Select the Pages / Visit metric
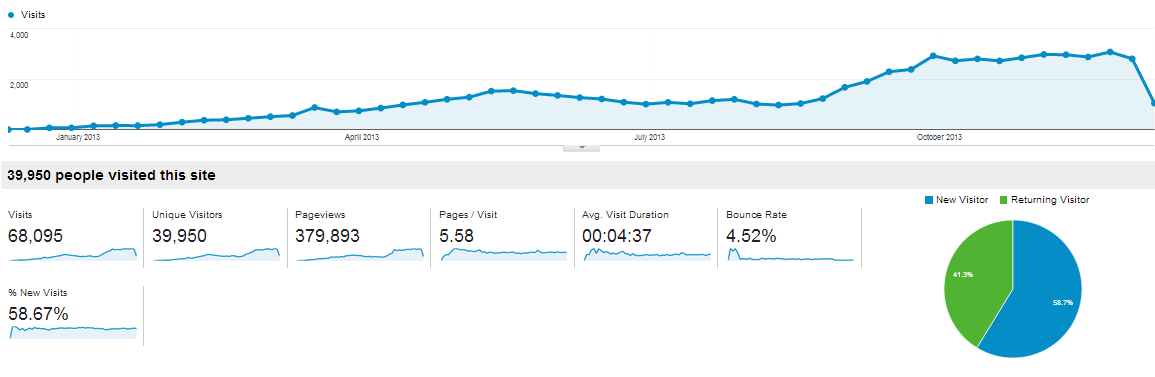 tap(502, 237)
